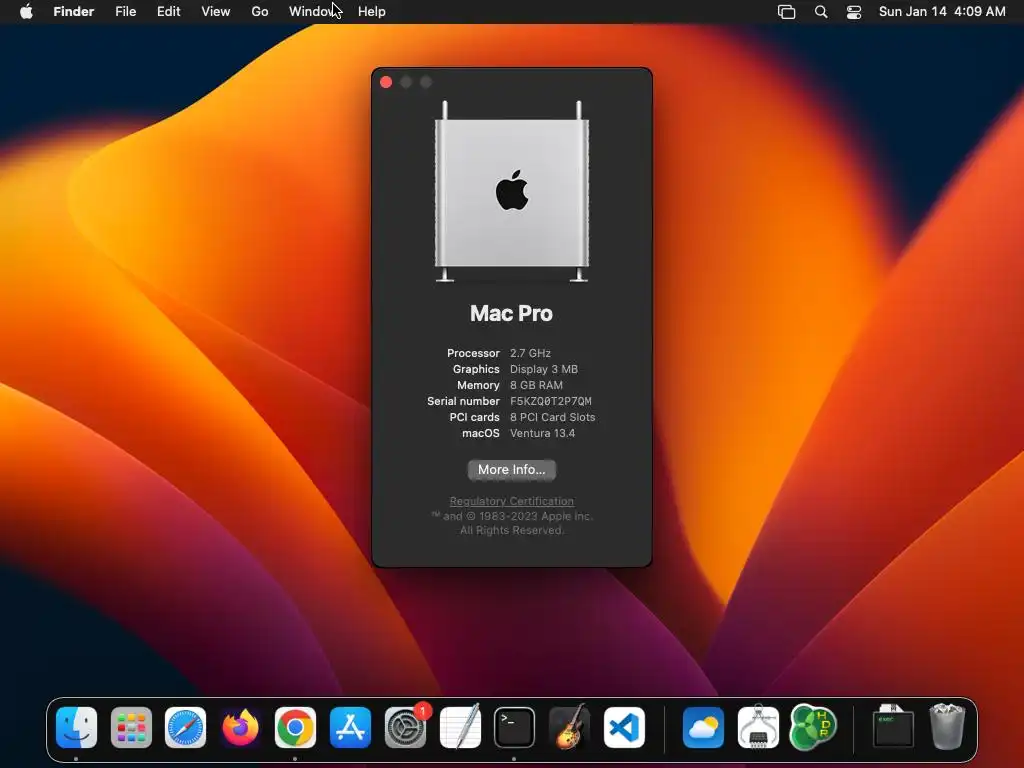Open the exec file icon in Dock

pos(893,726)
